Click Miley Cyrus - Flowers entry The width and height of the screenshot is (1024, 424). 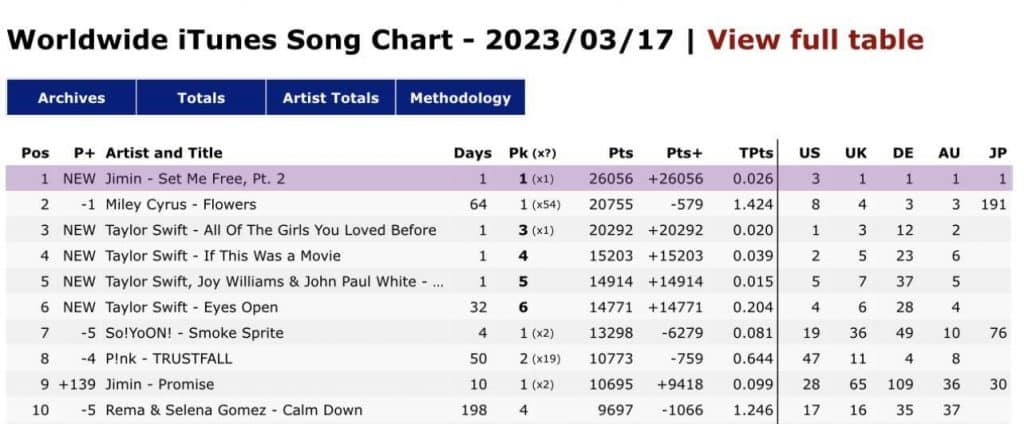coord(180,205)
